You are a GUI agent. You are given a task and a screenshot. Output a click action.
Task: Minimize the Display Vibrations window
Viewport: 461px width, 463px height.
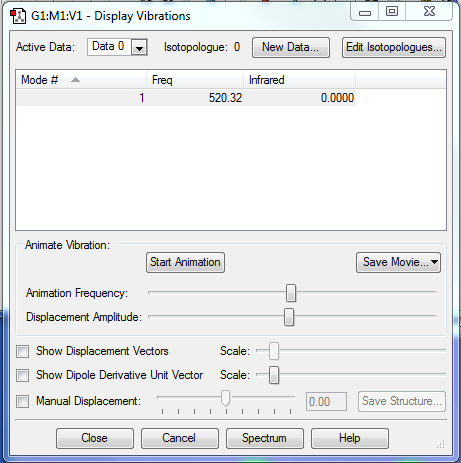point(365,12)
